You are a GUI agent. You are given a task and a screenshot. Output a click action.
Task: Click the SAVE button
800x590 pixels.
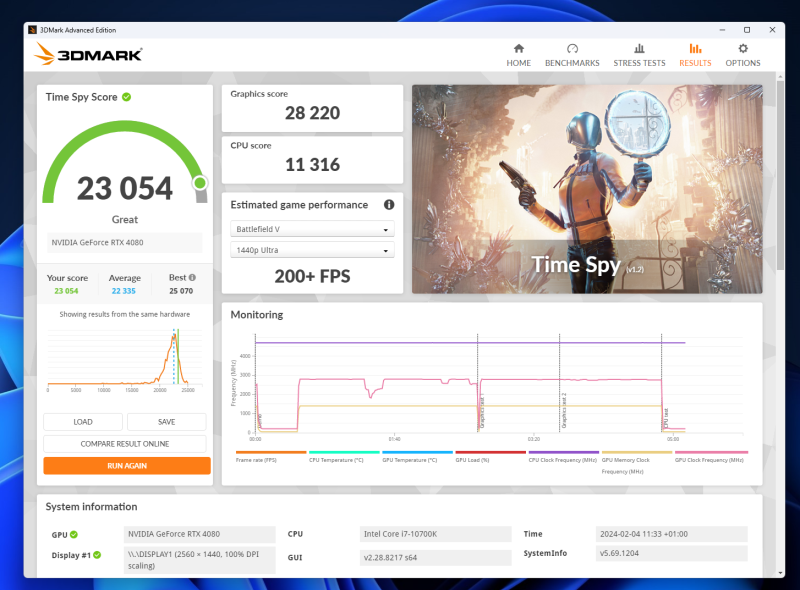tap(166, 422)
